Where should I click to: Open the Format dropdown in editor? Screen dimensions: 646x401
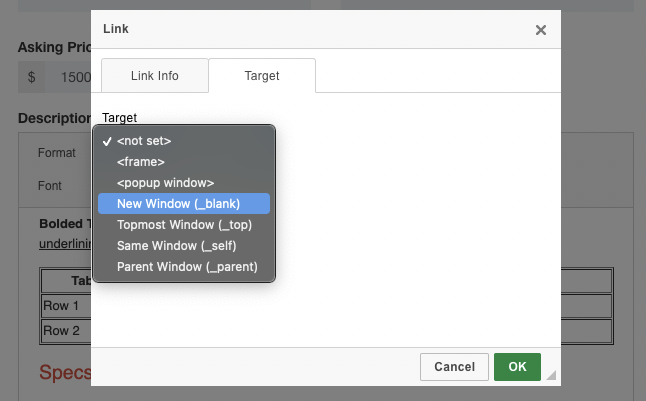pyautogui.click(x=57, y=153)
